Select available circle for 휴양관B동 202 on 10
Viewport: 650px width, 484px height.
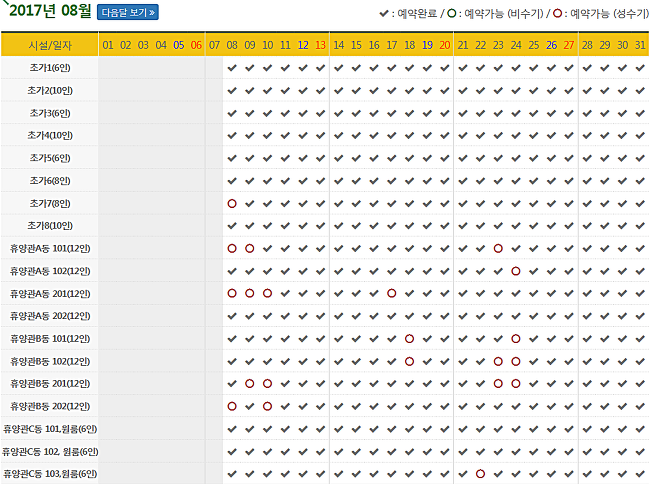pyautogui.click(x=267, y=406)
